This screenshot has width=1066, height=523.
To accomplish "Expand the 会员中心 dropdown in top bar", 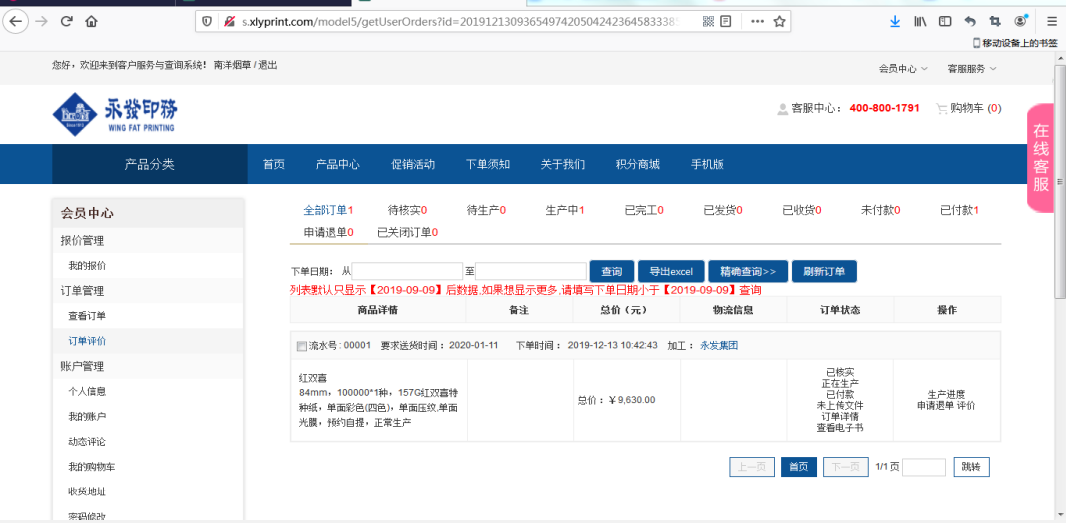I will point(902,68).
